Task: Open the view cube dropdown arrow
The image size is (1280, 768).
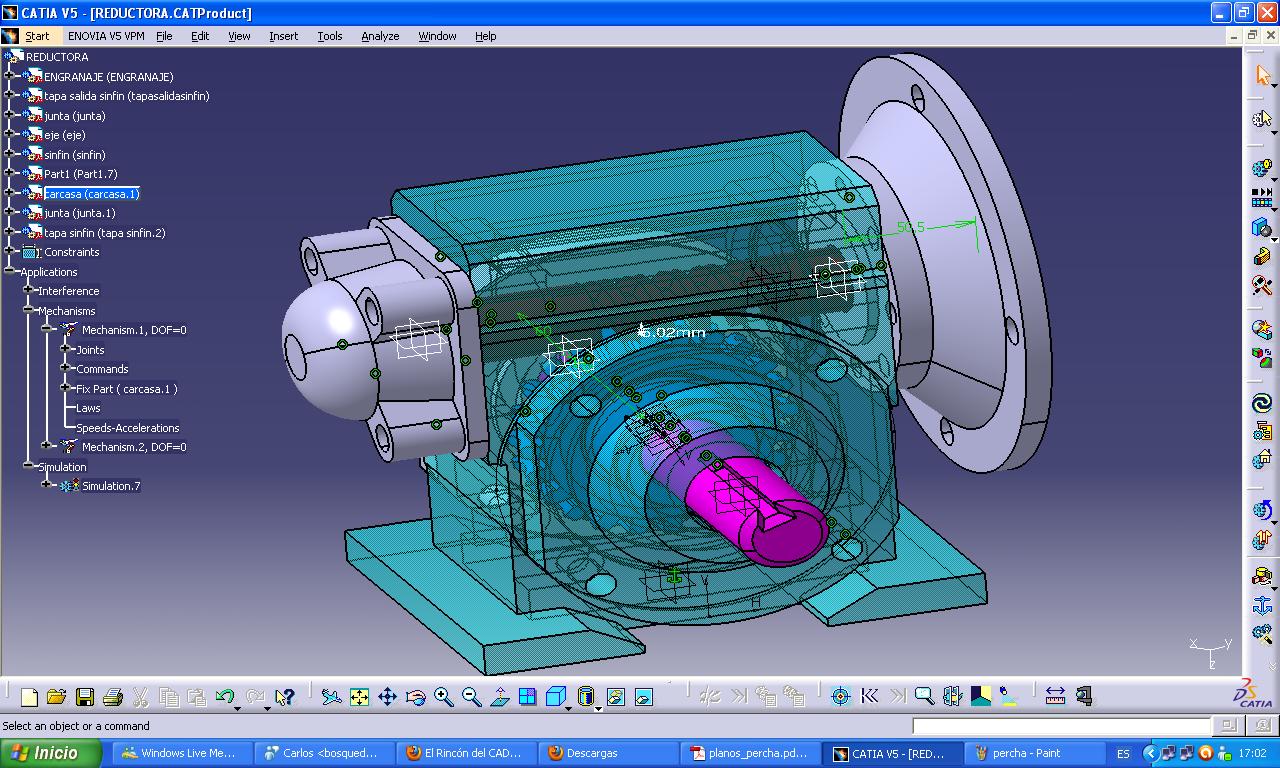Action: (x=569, y=707)
